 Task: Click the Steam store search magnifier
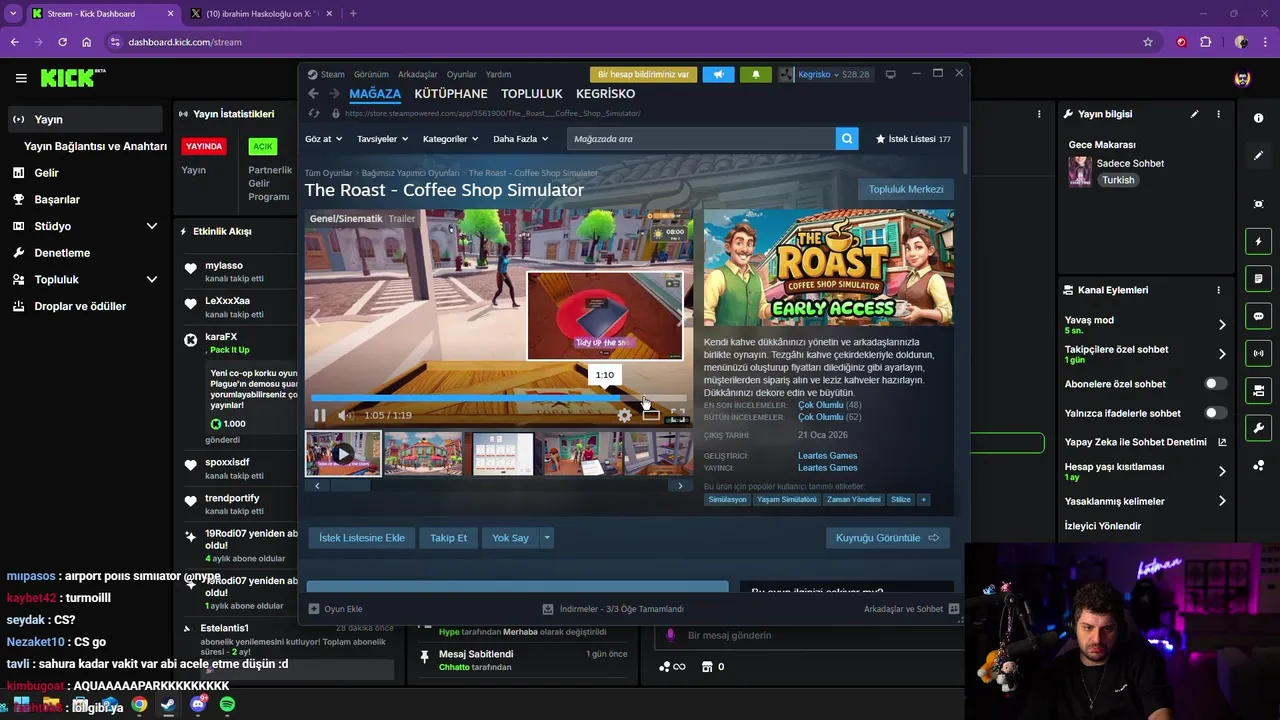coord(847,139)
